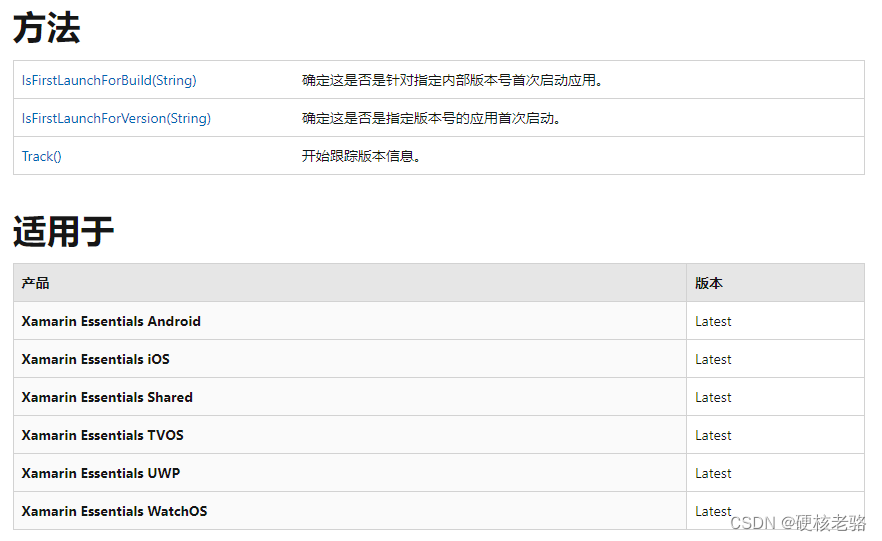Open the IsFirstLaunchForVersion(String) method link

tap(116, 118)
